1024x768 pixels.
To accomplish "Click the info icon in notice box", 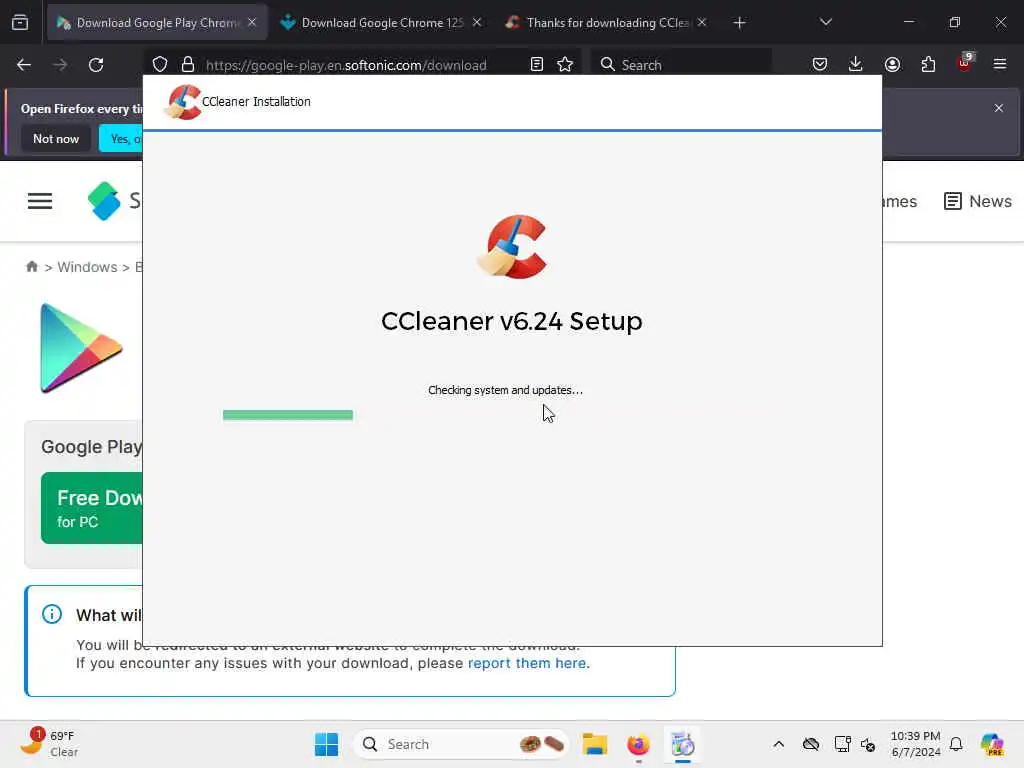I will coord(52,615).
